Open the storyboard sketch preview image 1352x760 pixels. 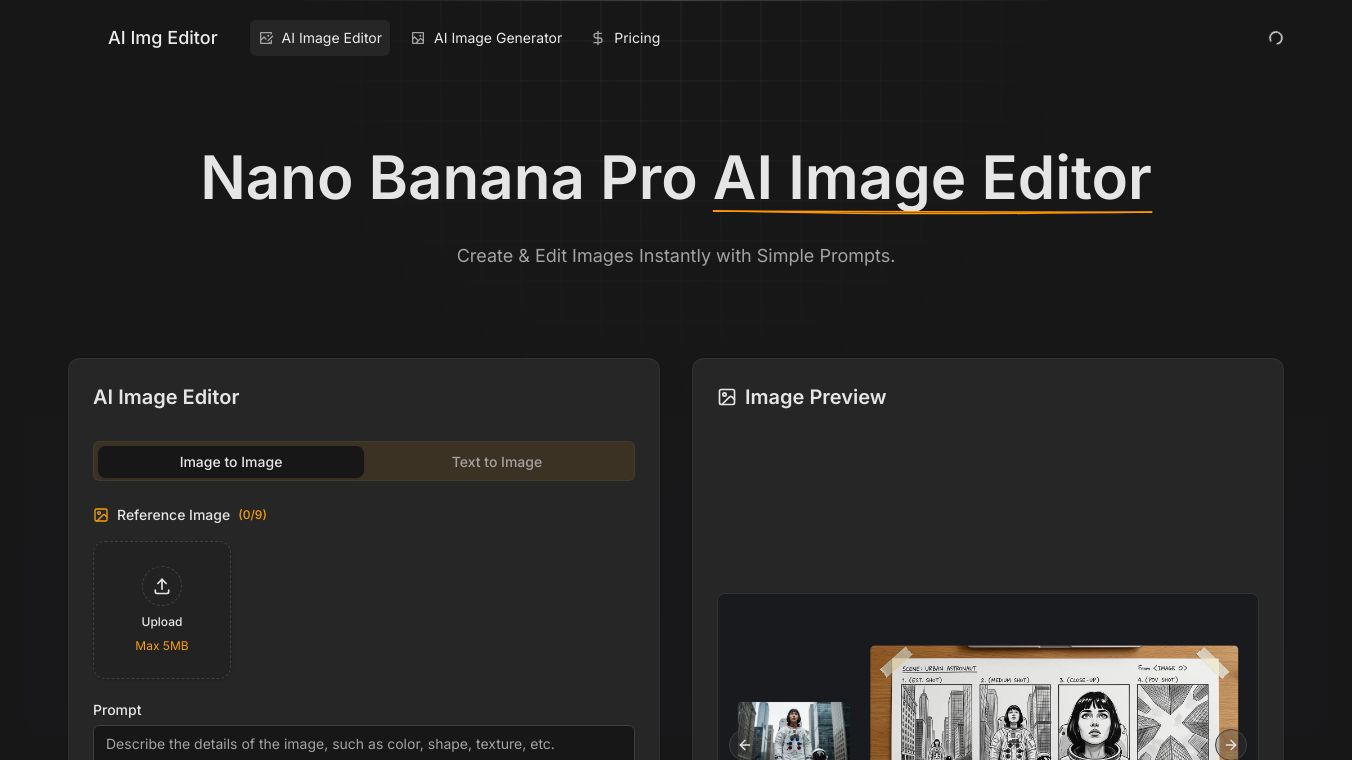(1054, 702)
